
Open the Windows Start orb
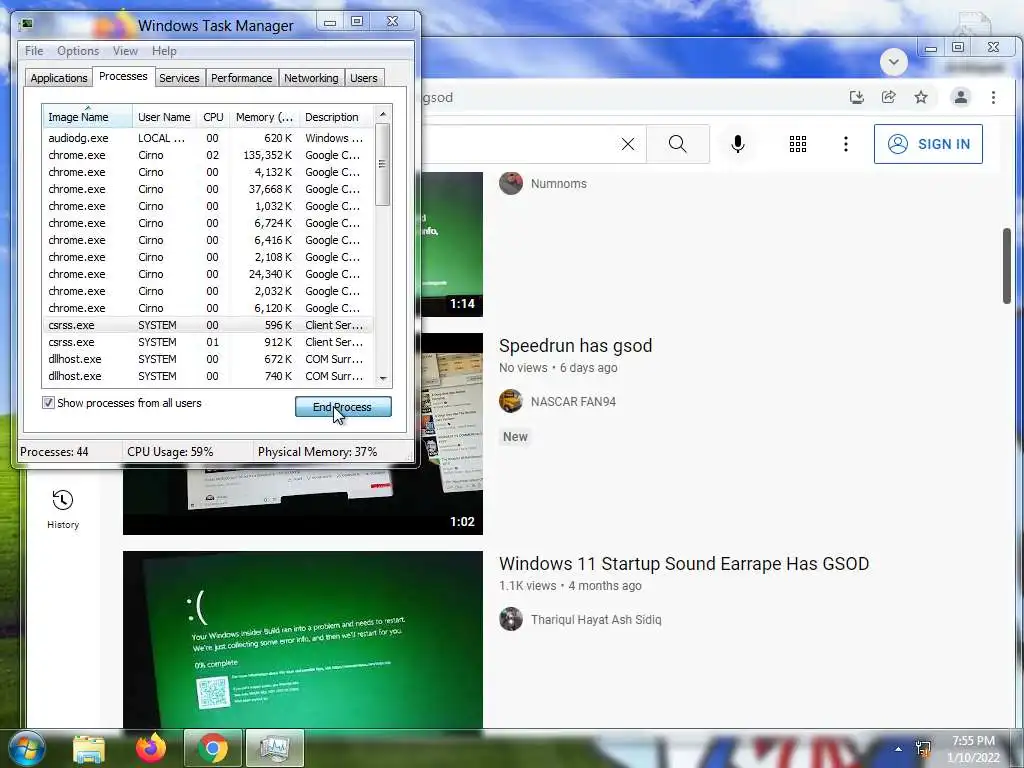pos(27,748)
